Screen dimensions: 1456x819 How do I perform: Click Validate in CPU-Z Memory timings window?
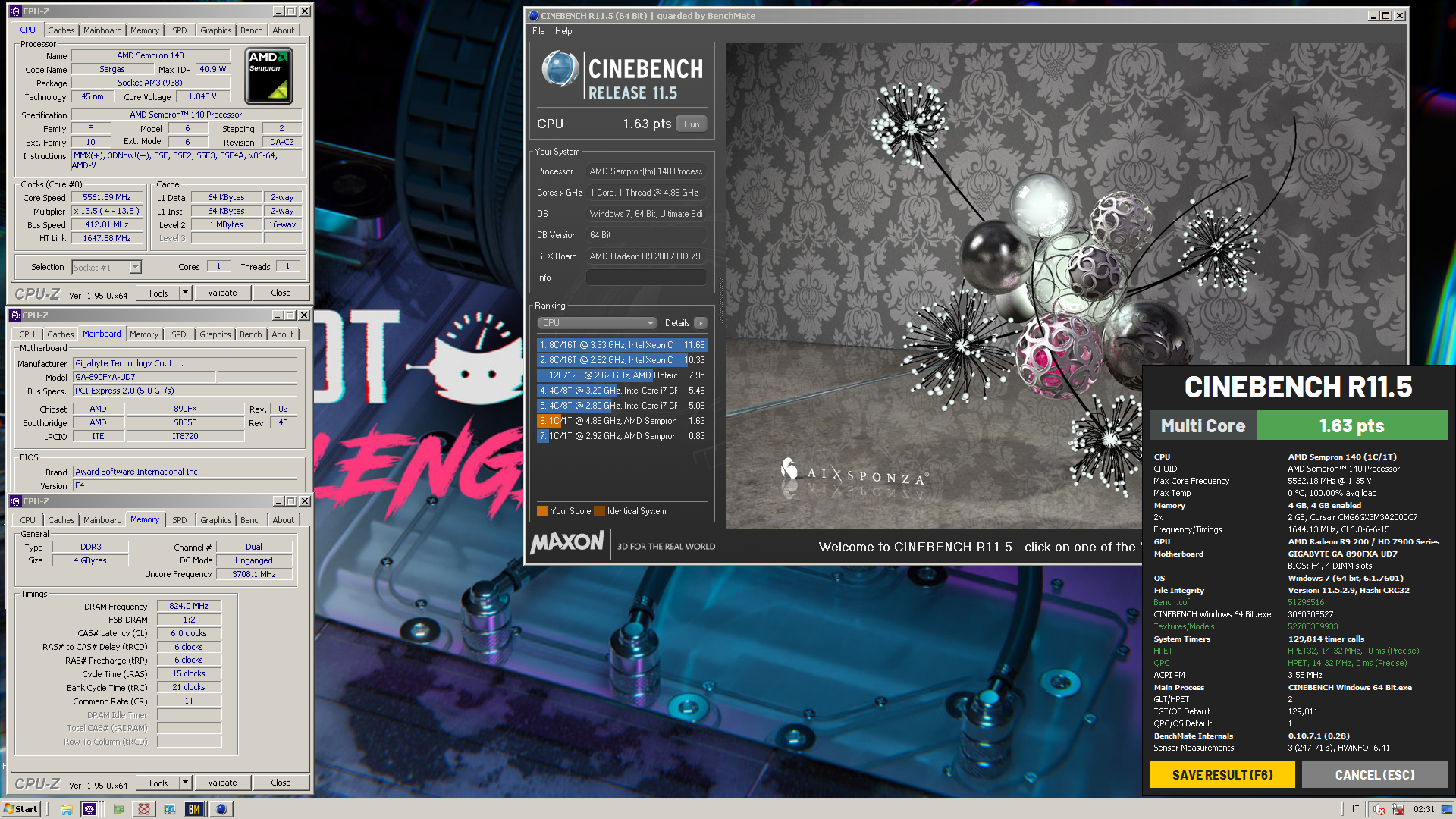click(222, 783)
